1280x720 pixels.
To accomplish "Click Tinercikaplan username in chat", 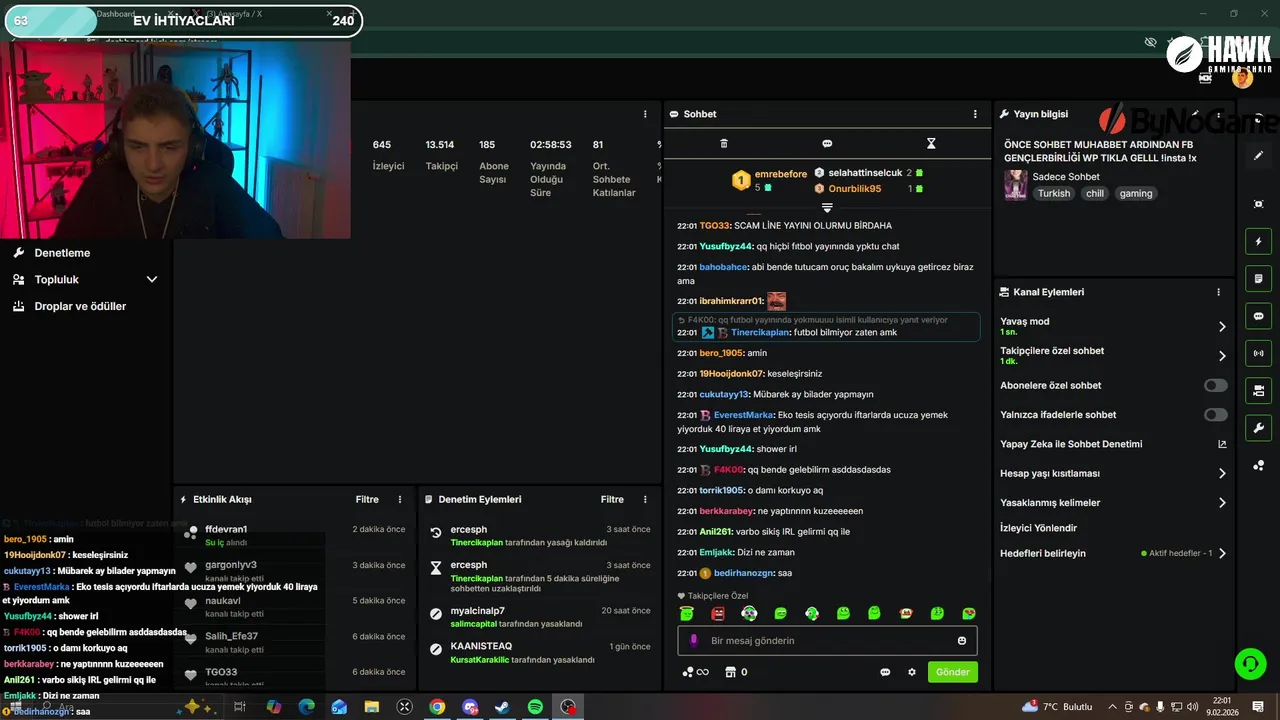I will (x=760, y=332).
